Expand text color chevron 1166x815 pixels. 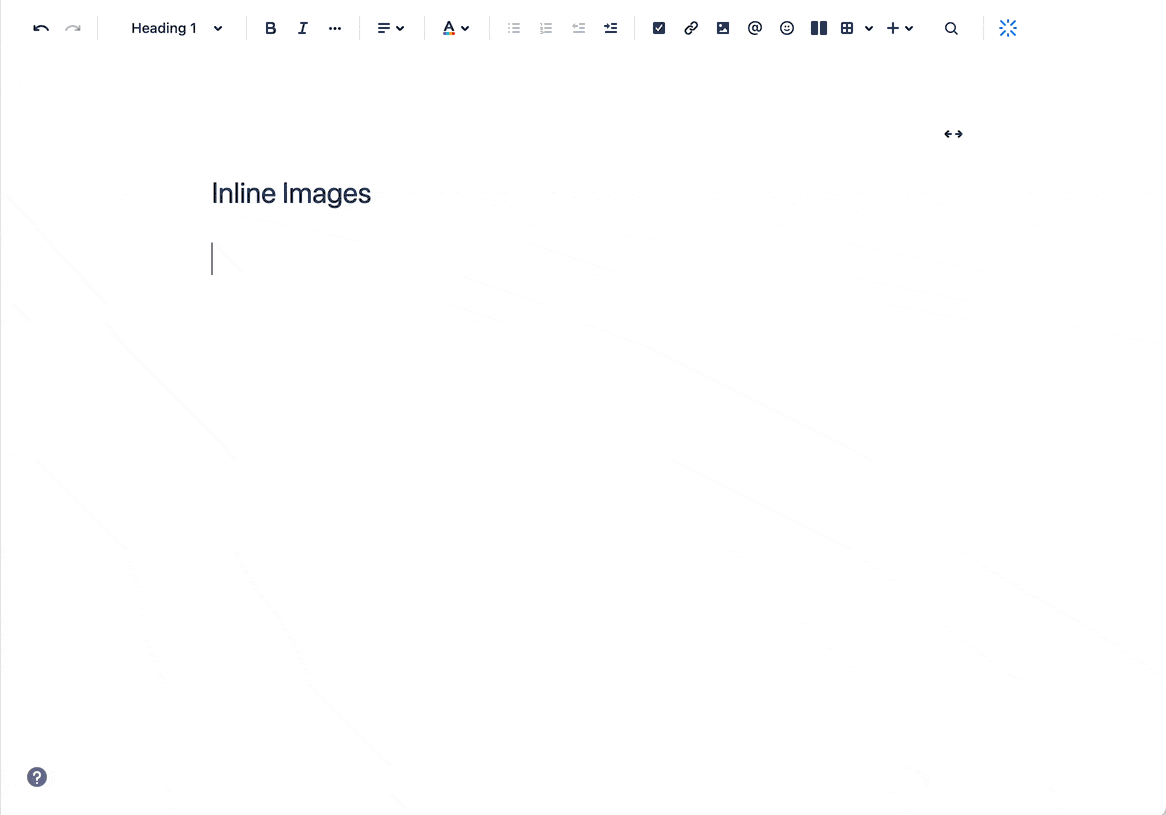[466, 28]
